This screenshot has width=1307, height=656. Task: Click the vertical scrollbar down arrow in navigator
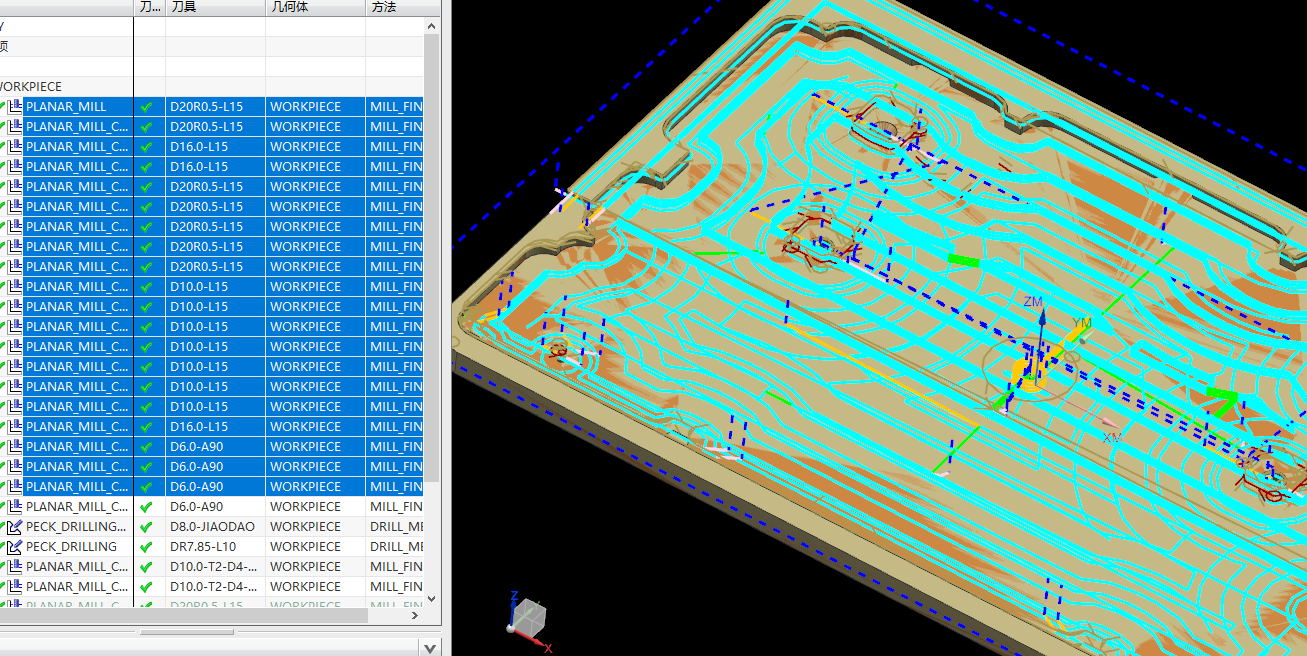[432, 599]
